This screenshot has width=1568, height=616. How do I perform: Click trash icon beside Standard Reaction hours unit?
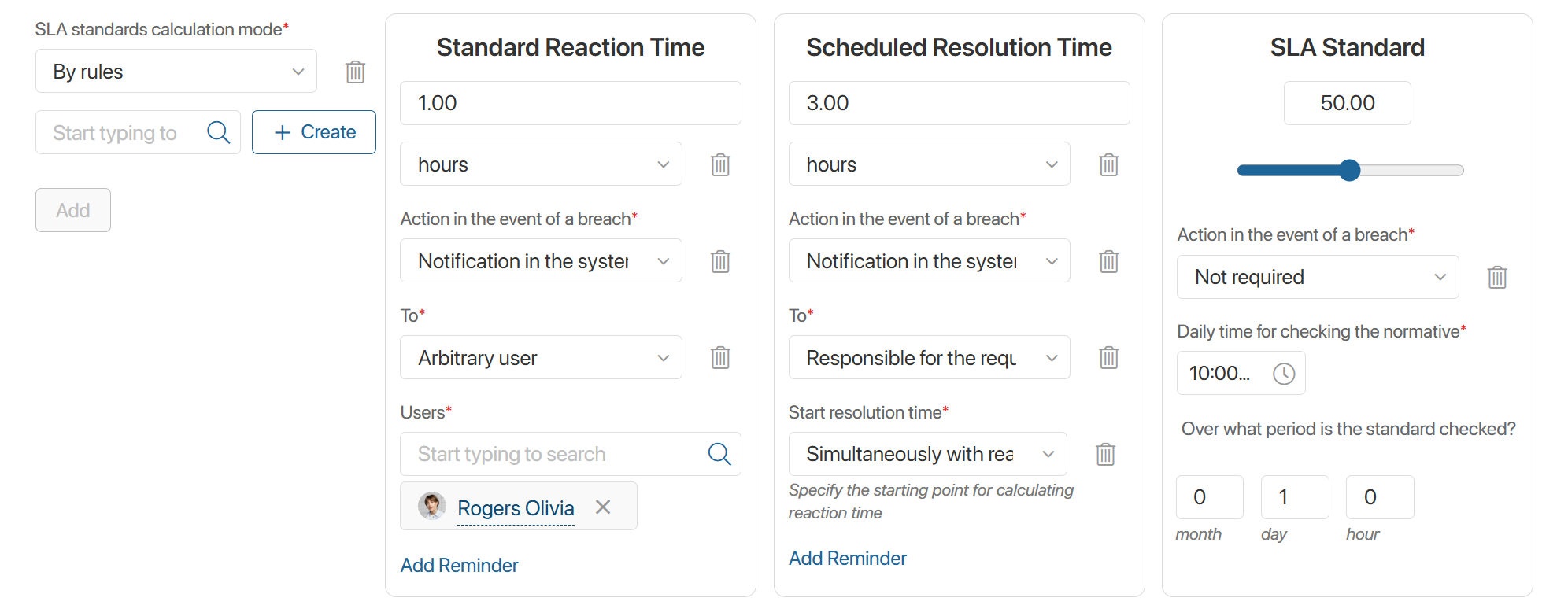(x=720, y=164)
